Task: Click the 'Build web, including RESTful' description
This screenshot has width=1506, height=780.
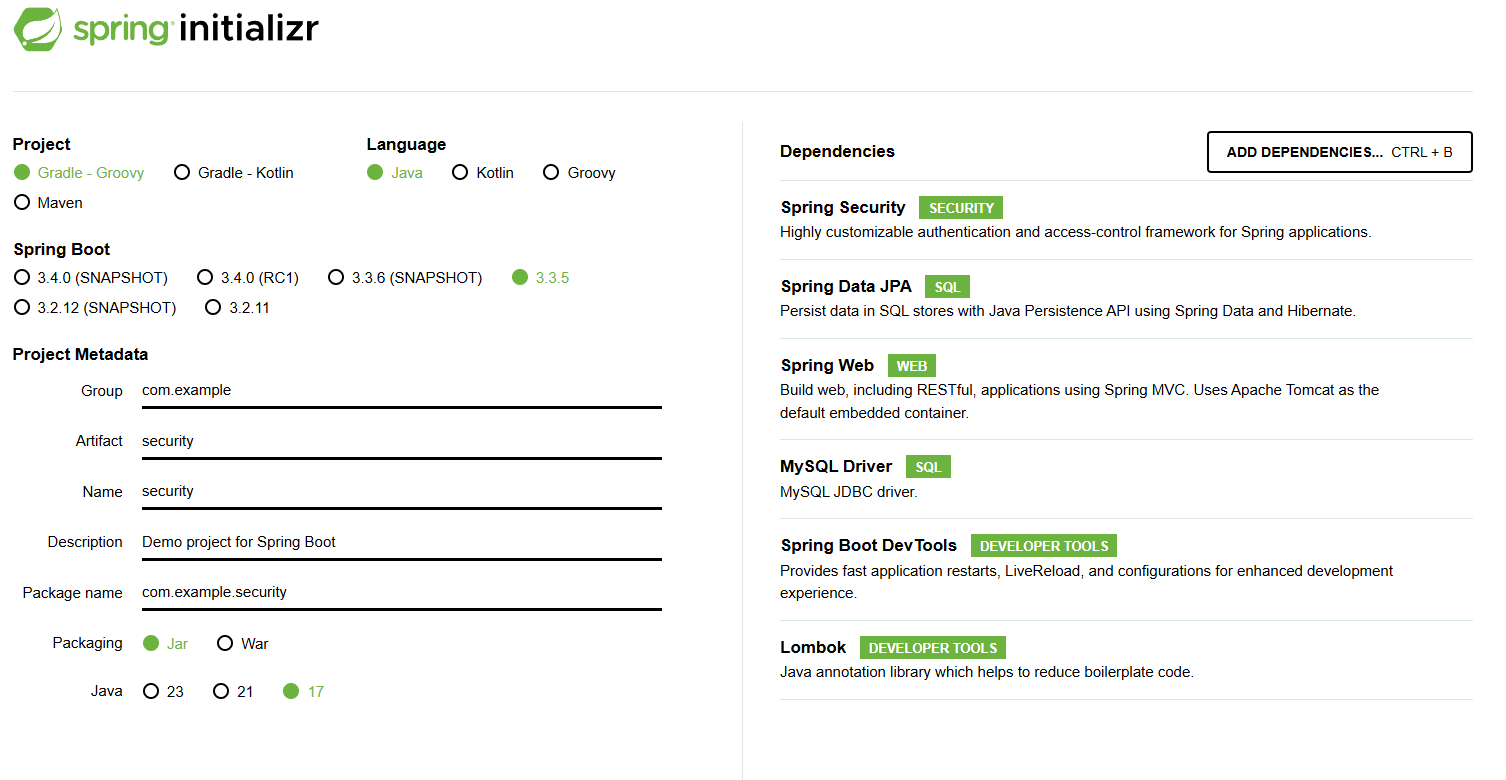Action: (1080, 401)
